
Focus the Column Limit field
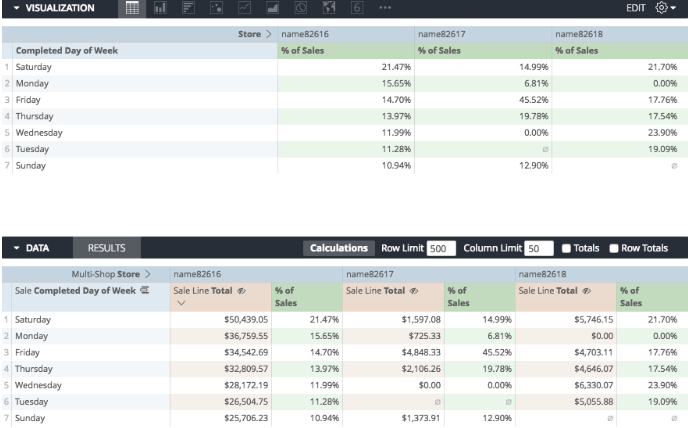pos(539,248)
